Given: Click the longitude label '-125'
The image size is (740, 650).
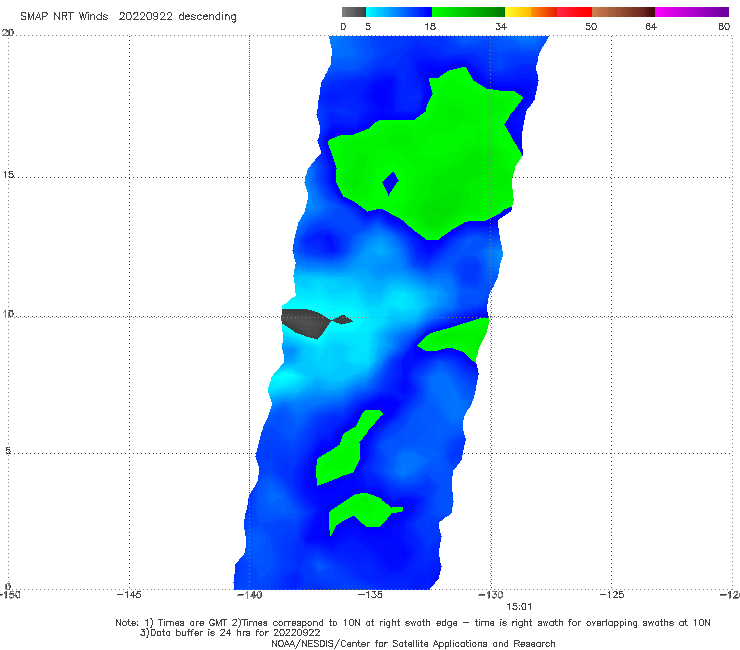Looking at the screenshot, I should tap(612, 595).
